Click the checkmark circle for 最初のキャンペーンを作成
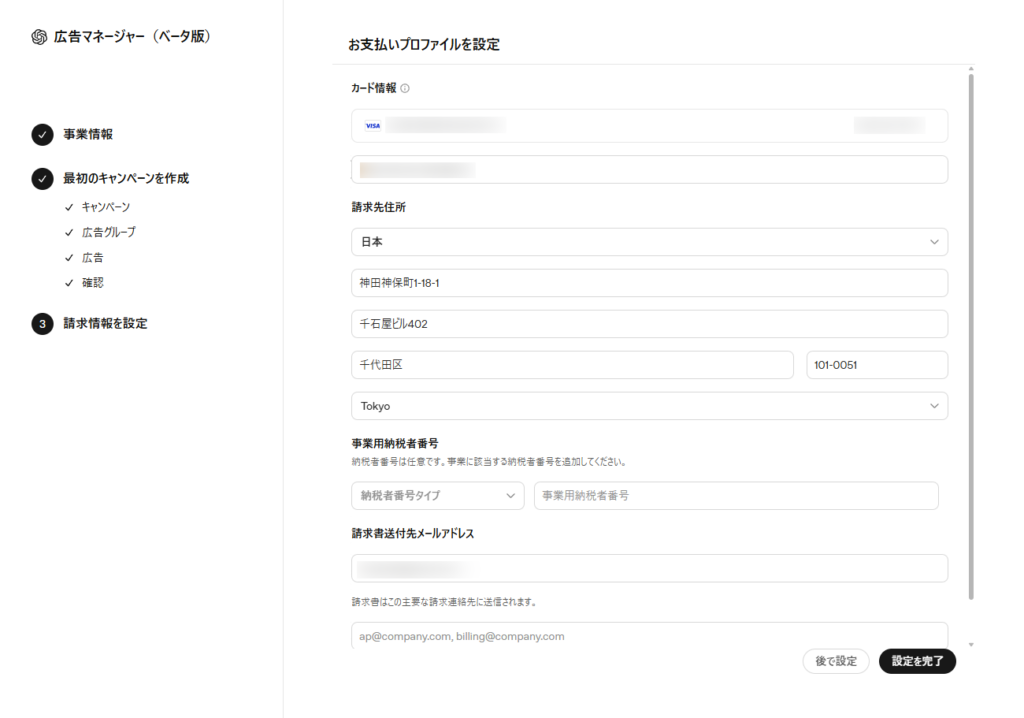Image resolution: width=1024 pixels, height=718 pixels. coord(42,178)
